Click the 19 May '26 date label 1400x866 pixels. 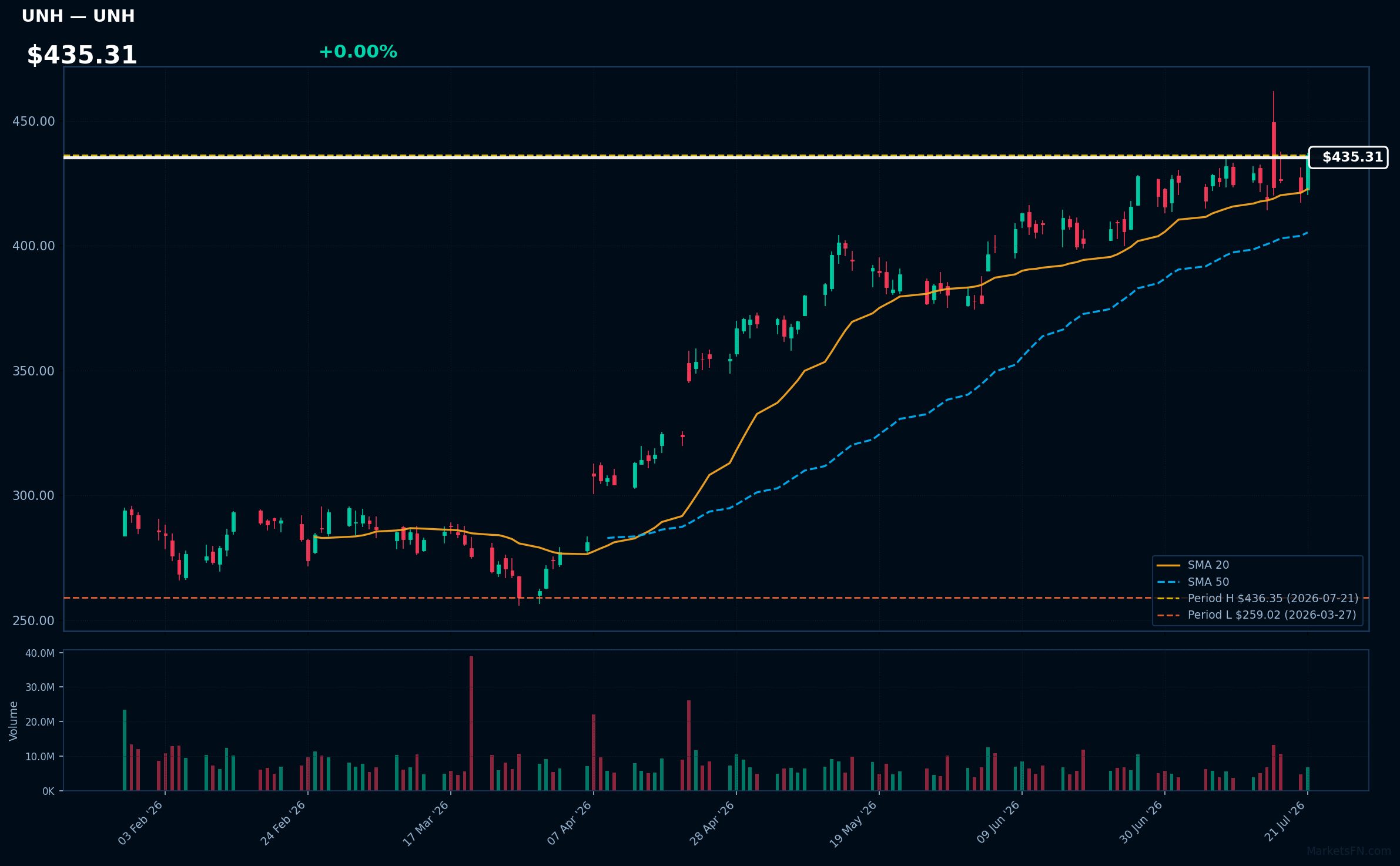tap(853, 824)
